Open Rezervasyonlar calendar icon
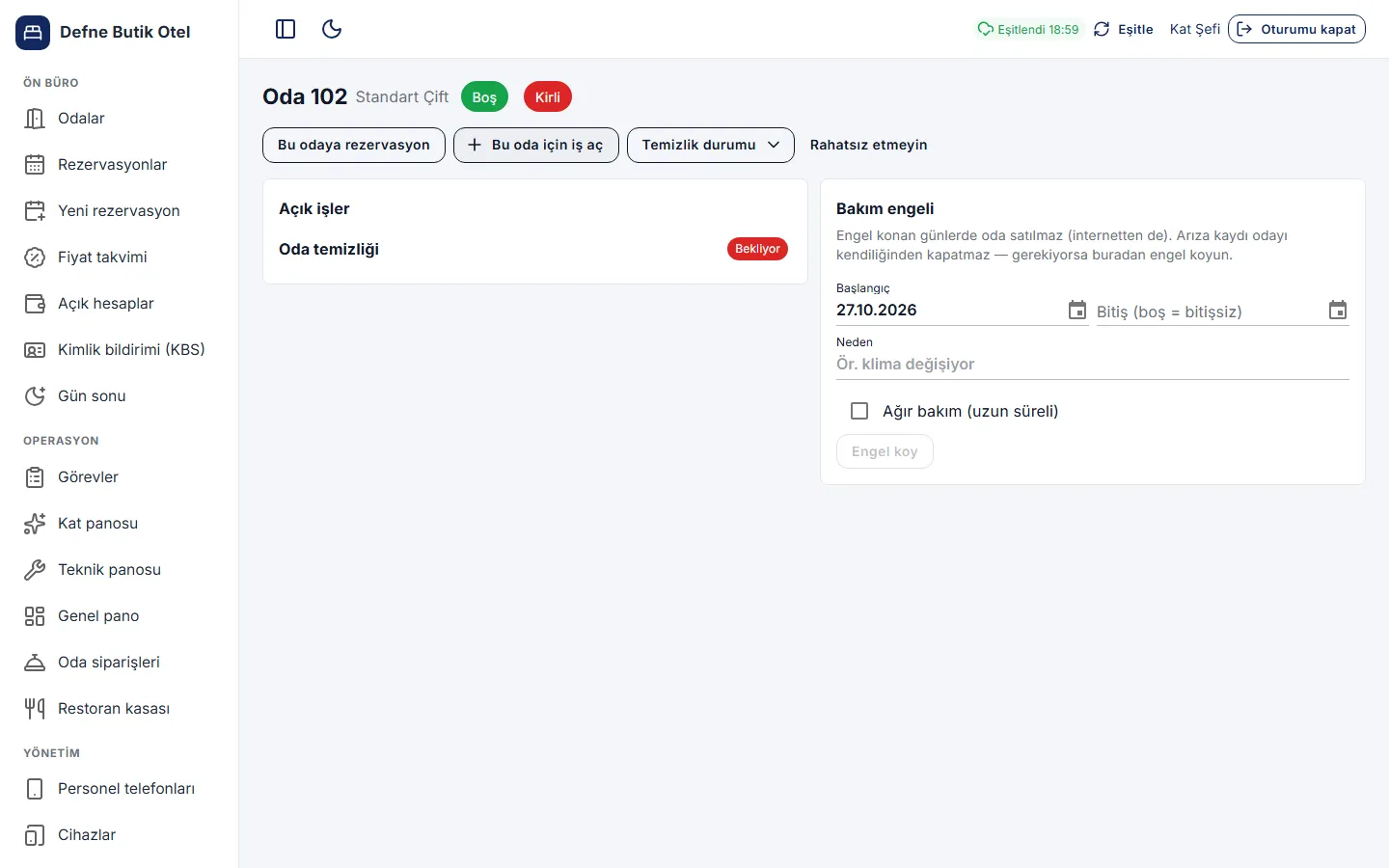Viewport: 1389px width, 868px height. pos(35,165)
